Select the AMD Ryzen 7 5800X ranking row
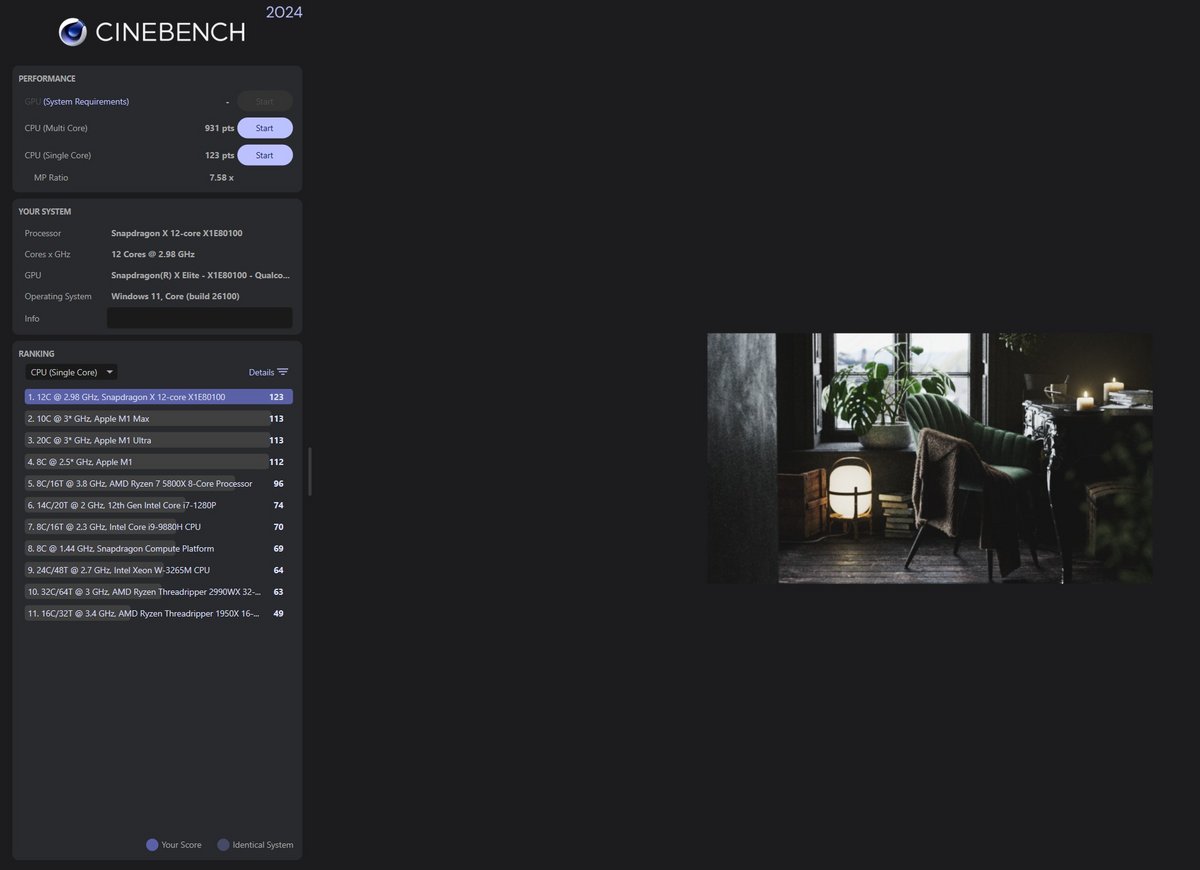 pyautogui.click(x=159, y=484)
